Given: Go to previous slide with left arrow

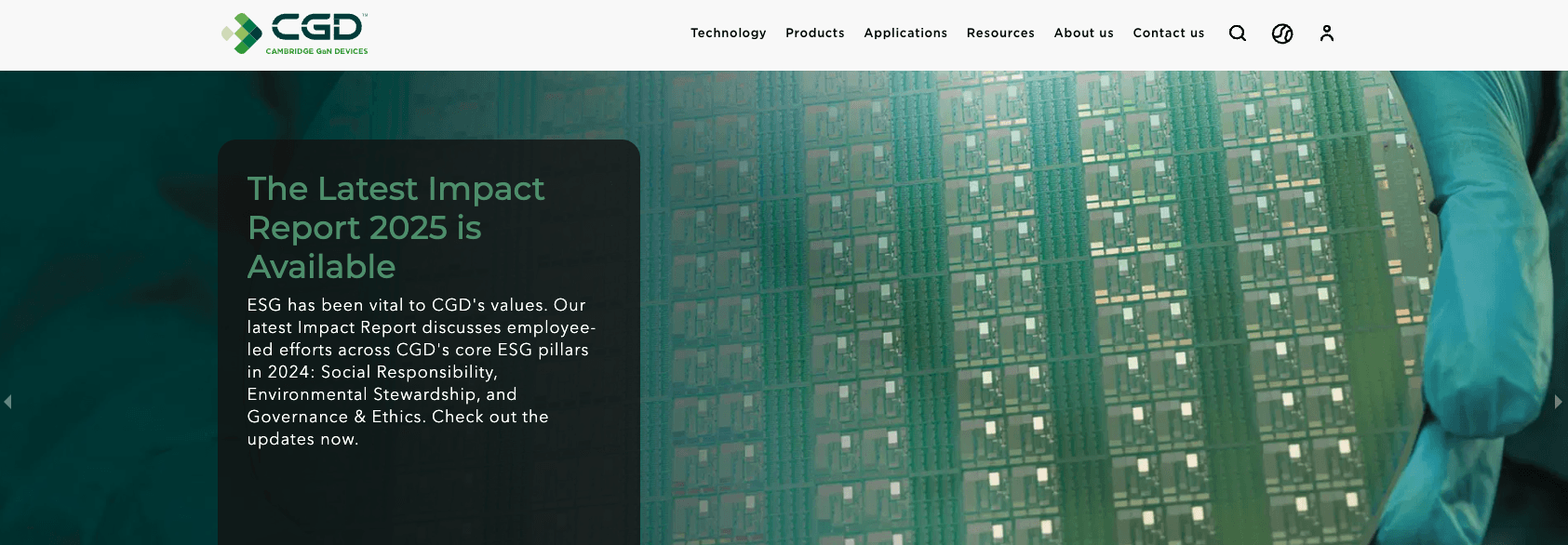Looking at the screenshot, I should 8,402.
